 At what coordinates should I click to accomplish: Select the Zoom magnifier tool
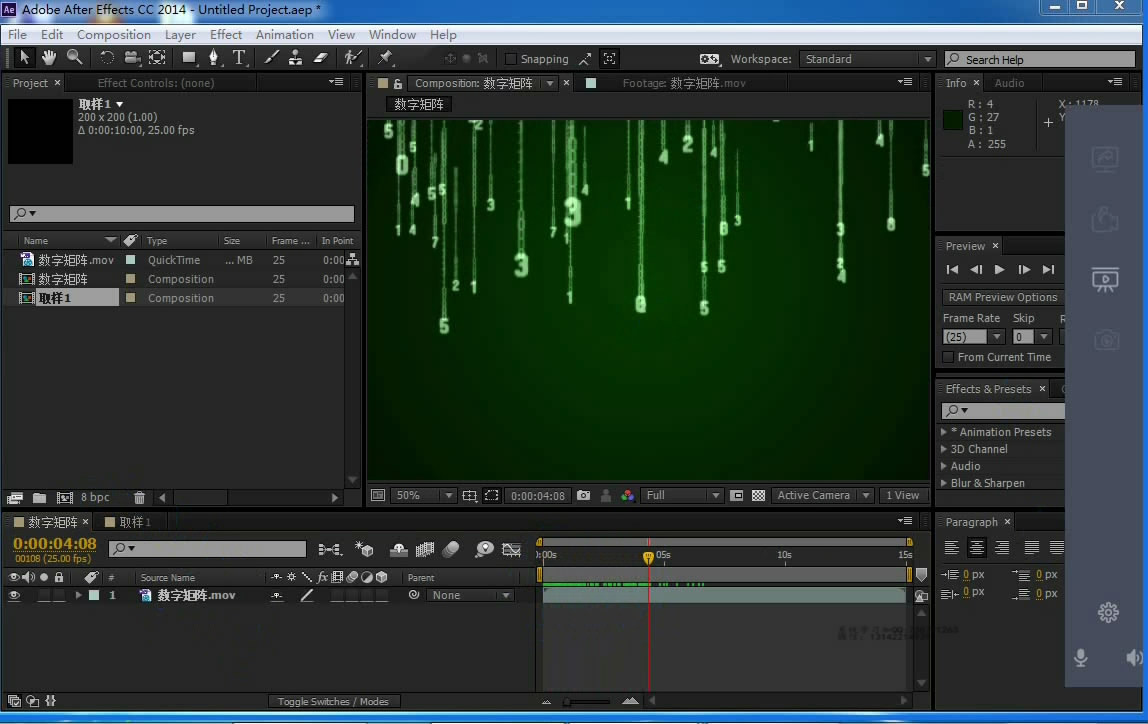74,58
